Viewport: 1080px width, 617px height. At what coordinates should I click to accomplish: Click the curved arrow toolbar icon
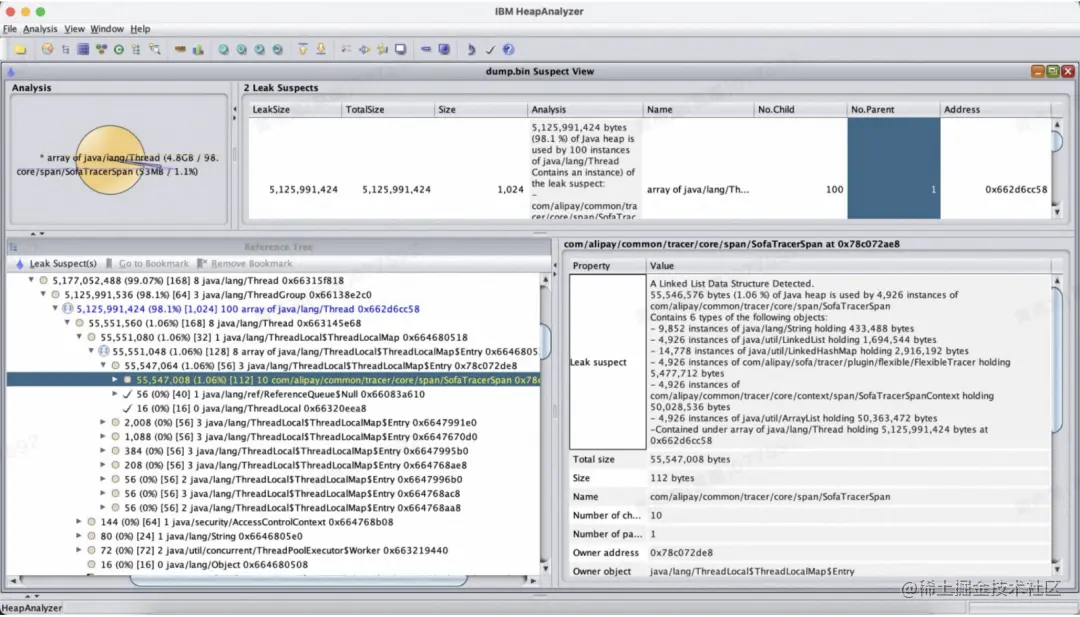[471, 50]
